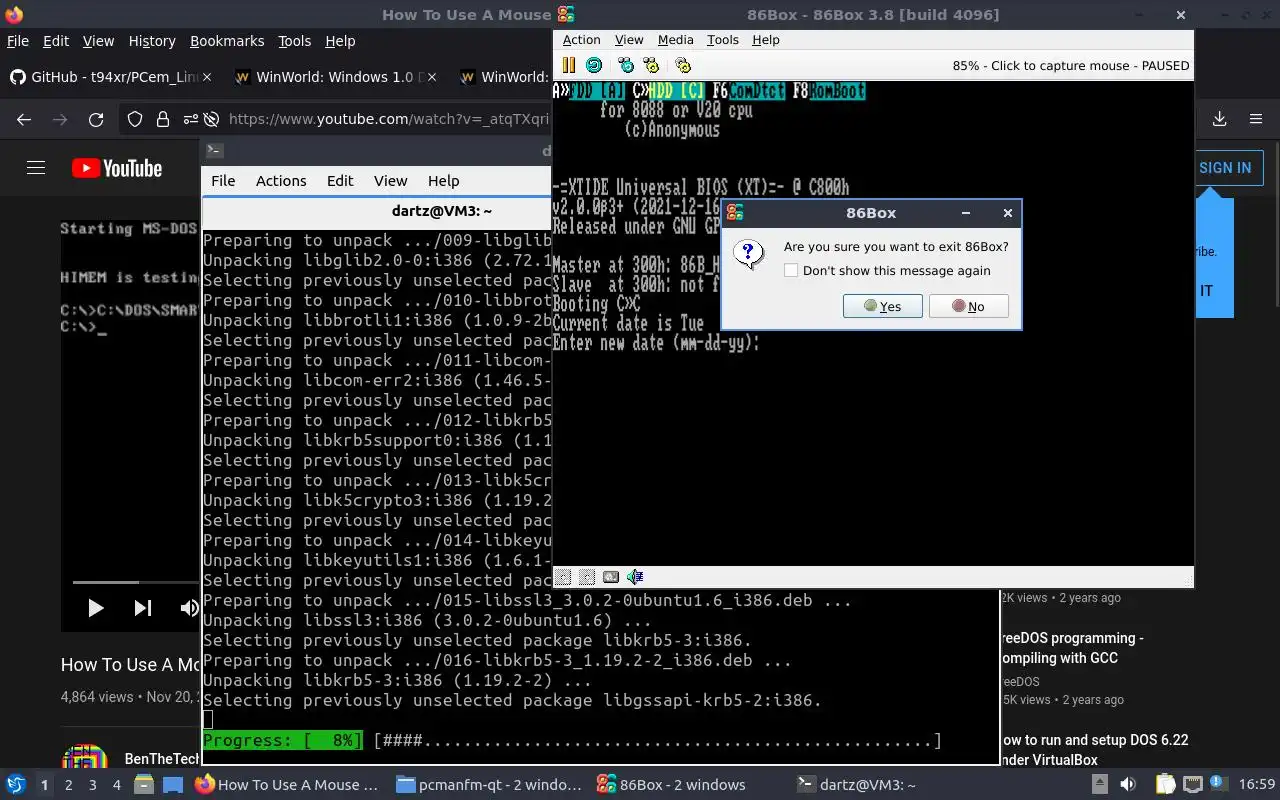1280x800 pixels.
Task: Switch to GitHub t94xr/PCem tab
Action: [x=111, y=77]
